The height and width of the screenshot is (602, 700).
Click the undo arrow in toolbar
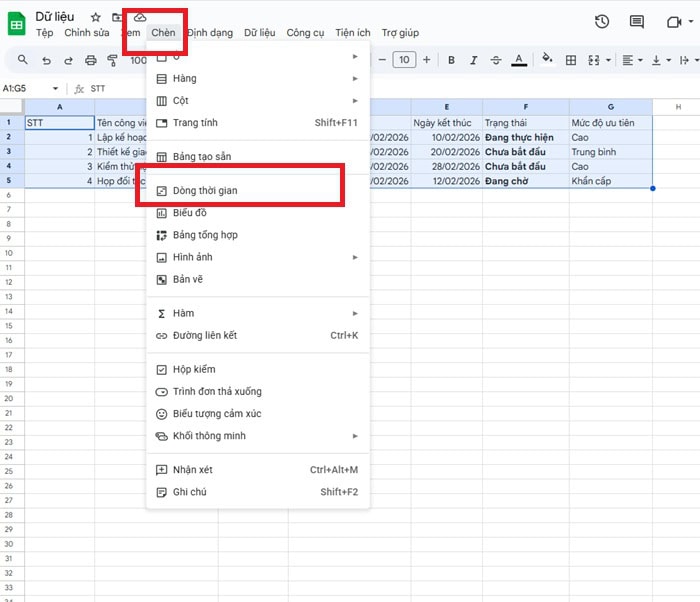(x=46, y=61)
